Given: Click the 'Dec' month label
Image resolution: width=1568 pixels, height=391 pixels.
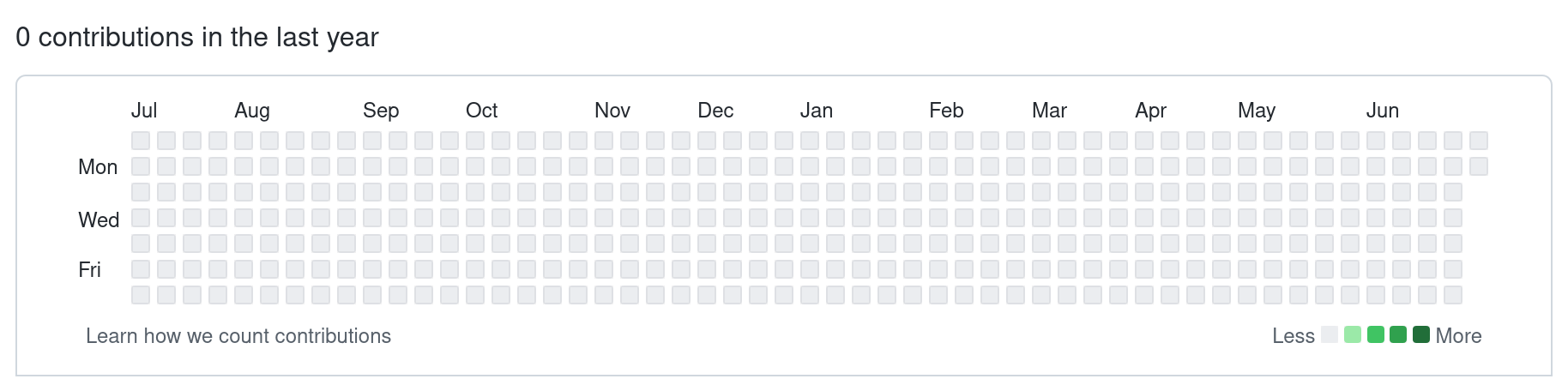Looking at the screenshot, I should pyautogui.click(x=715, y=111).
